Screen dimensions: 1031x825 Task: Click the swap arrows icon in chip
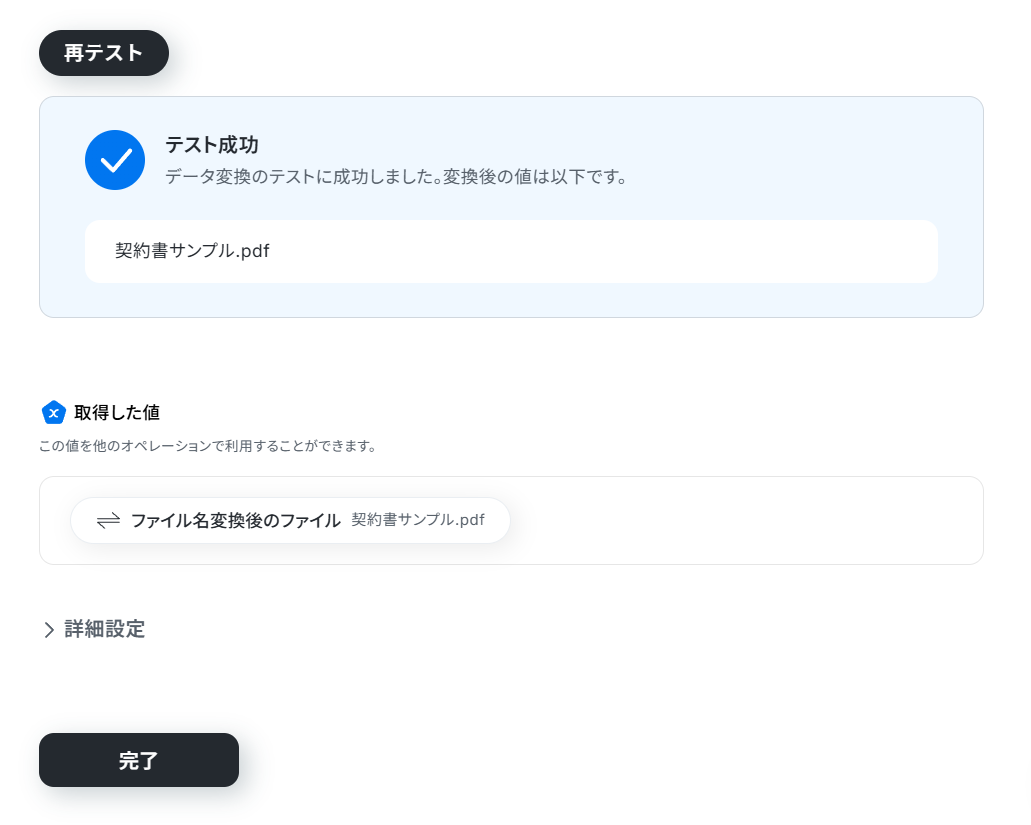[x=108, y=521]
